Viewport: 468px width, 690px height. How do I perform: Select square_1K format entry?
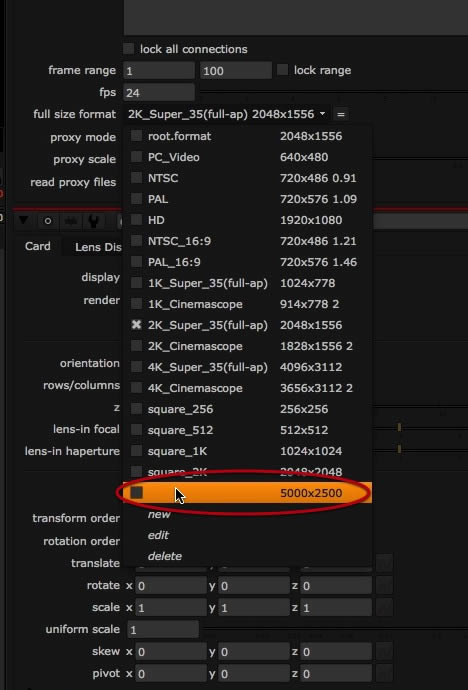coord(248,451)
